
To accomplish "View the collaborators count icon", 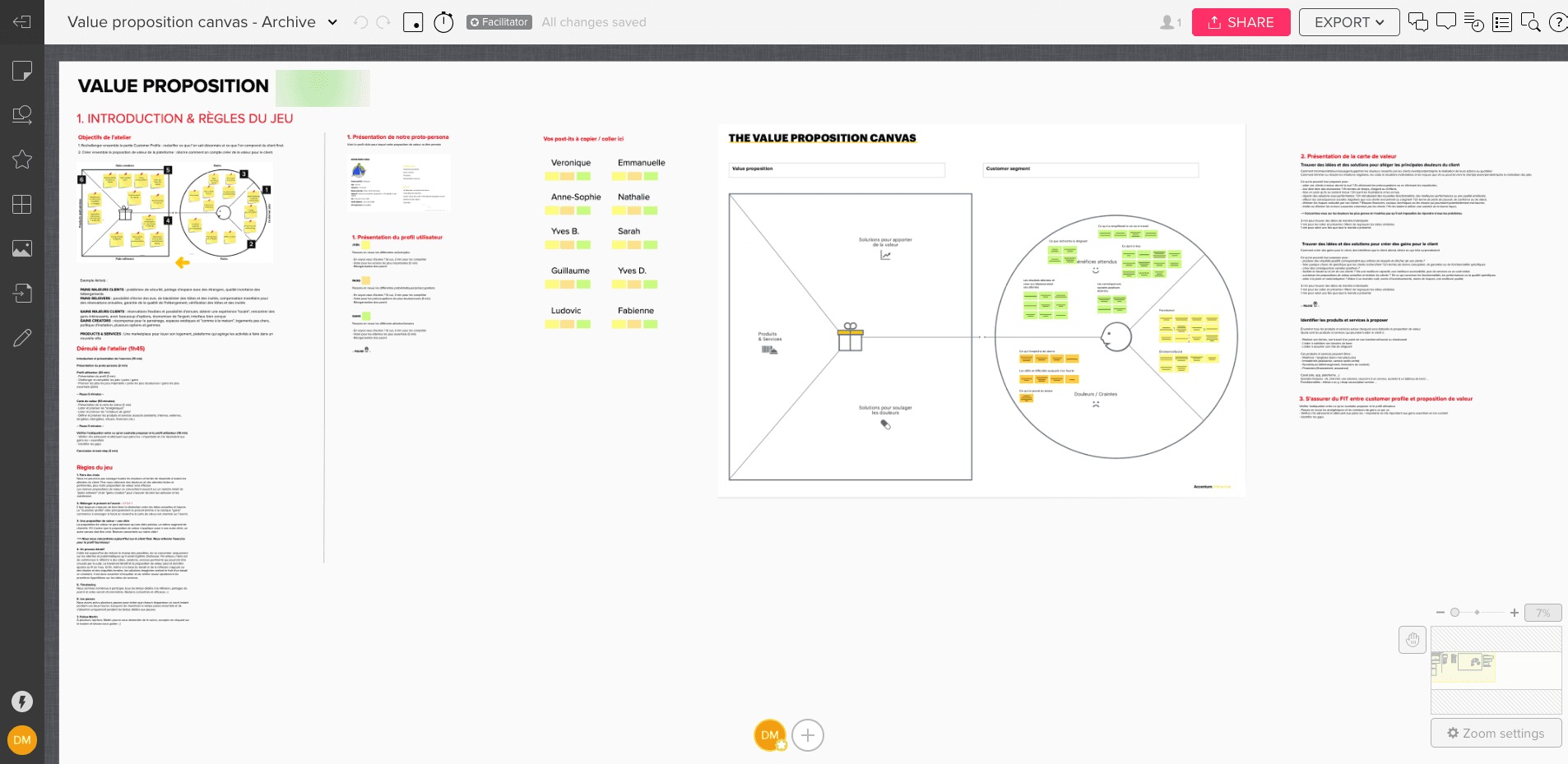I will (1171, 22).
